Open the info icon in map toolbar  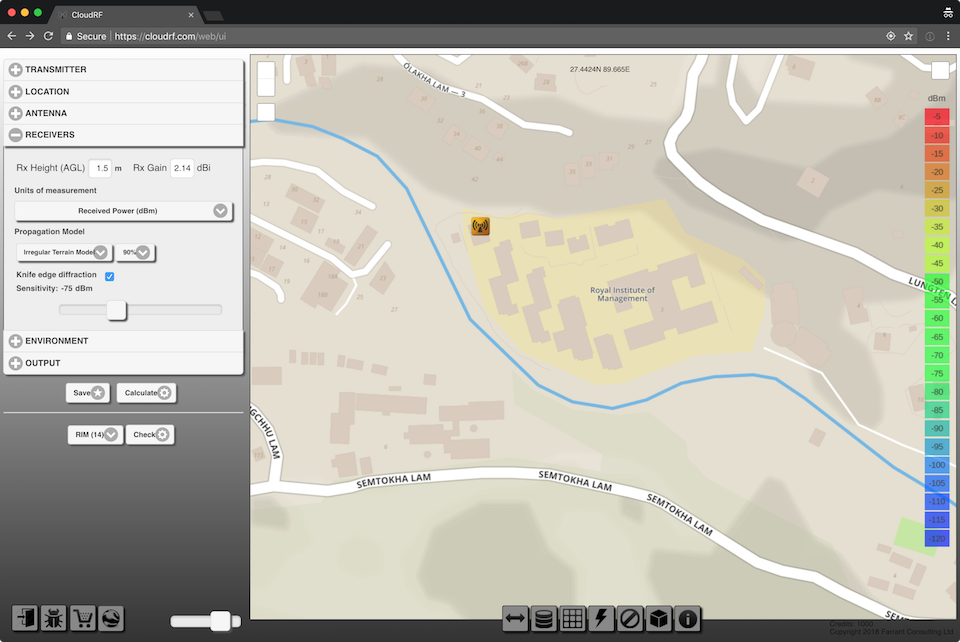(x=688, y=619)
